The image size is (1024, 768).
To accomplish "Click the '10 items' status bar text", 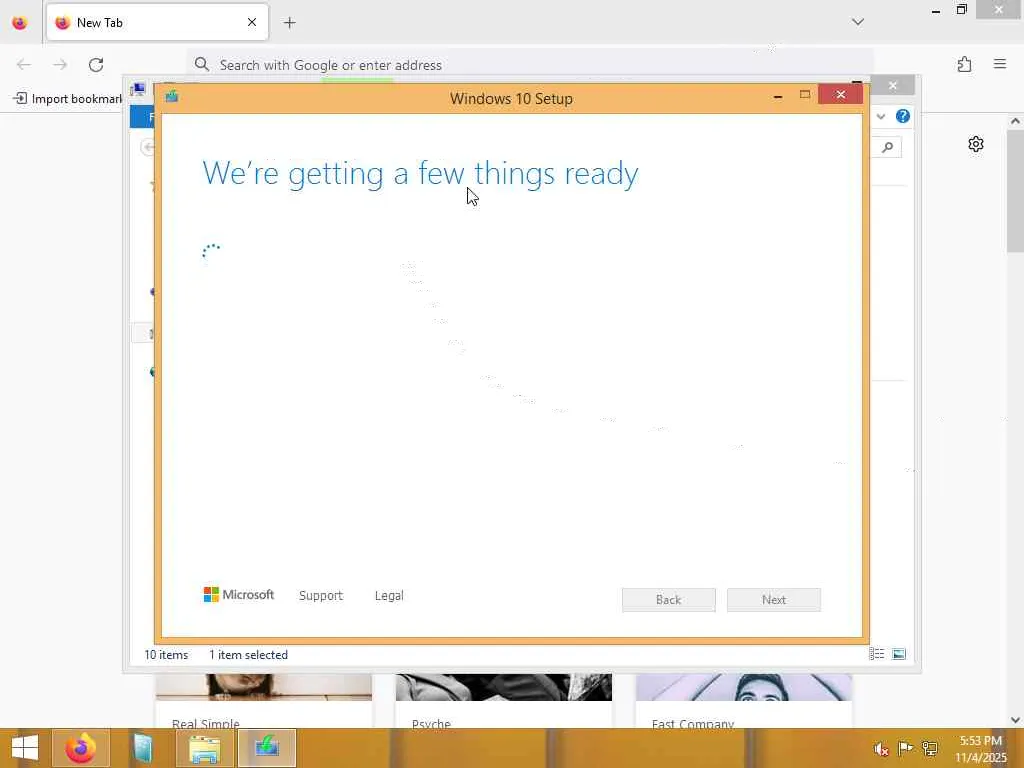I will (166, 655).
